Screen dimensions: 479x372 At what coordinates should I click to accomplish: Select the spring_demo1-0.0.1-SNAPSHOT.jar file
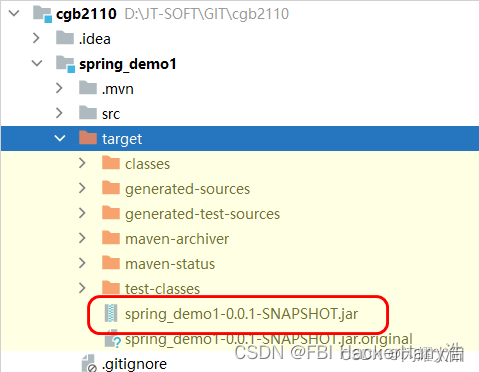241,314
